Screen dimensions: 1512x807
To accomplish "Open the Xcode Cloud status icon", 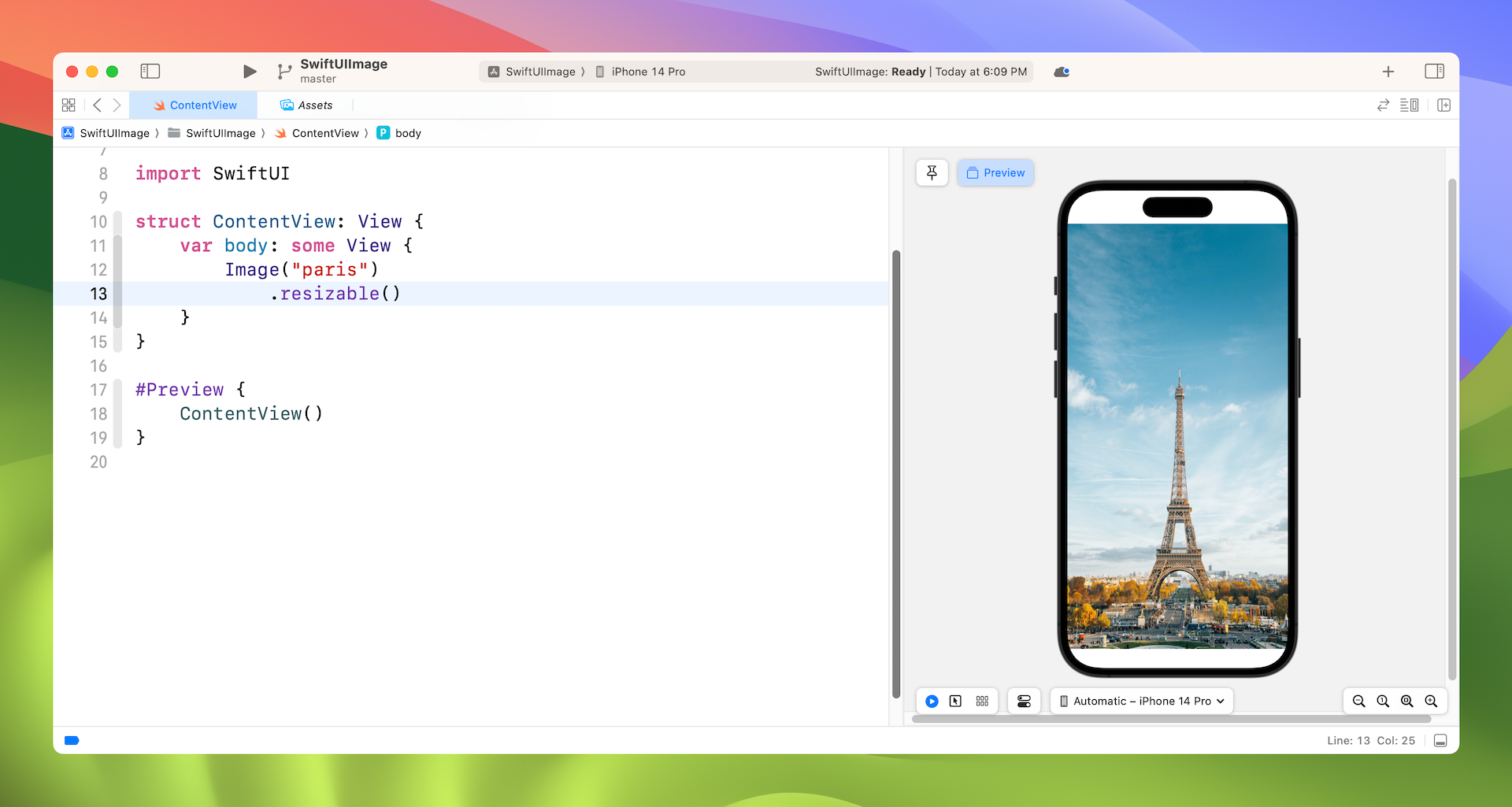I will pos(1062,72).
